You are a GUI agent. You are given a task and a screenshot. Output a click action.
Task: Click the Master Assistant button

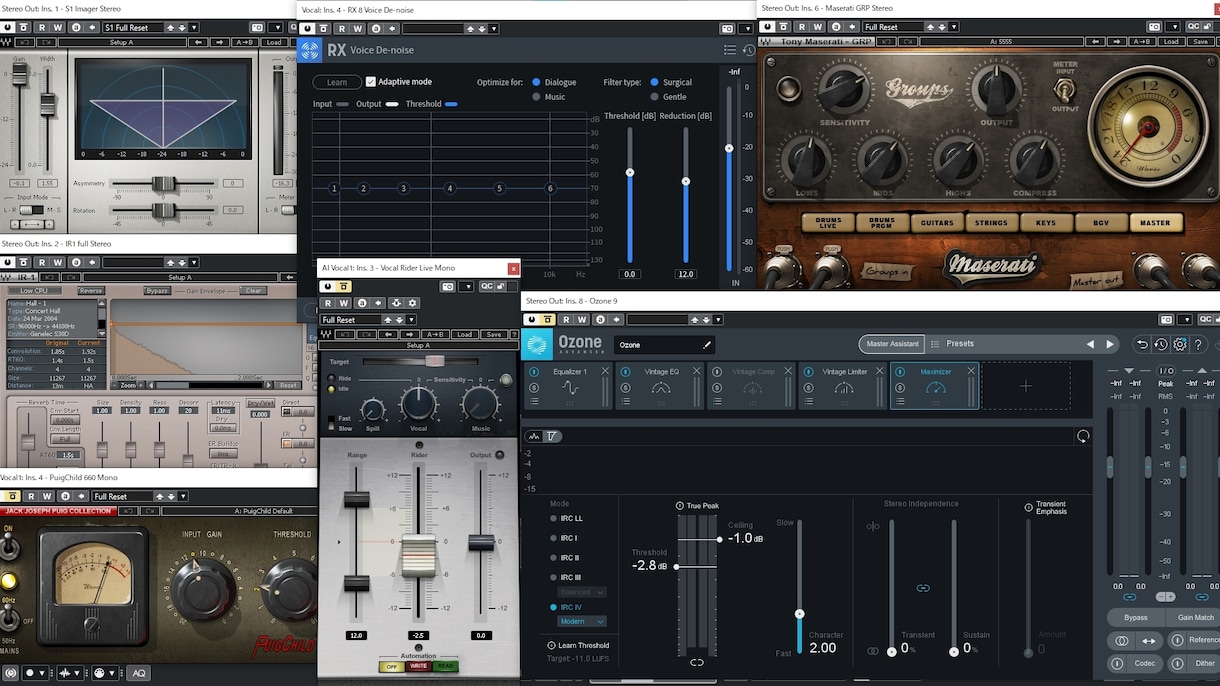[892, 344]
